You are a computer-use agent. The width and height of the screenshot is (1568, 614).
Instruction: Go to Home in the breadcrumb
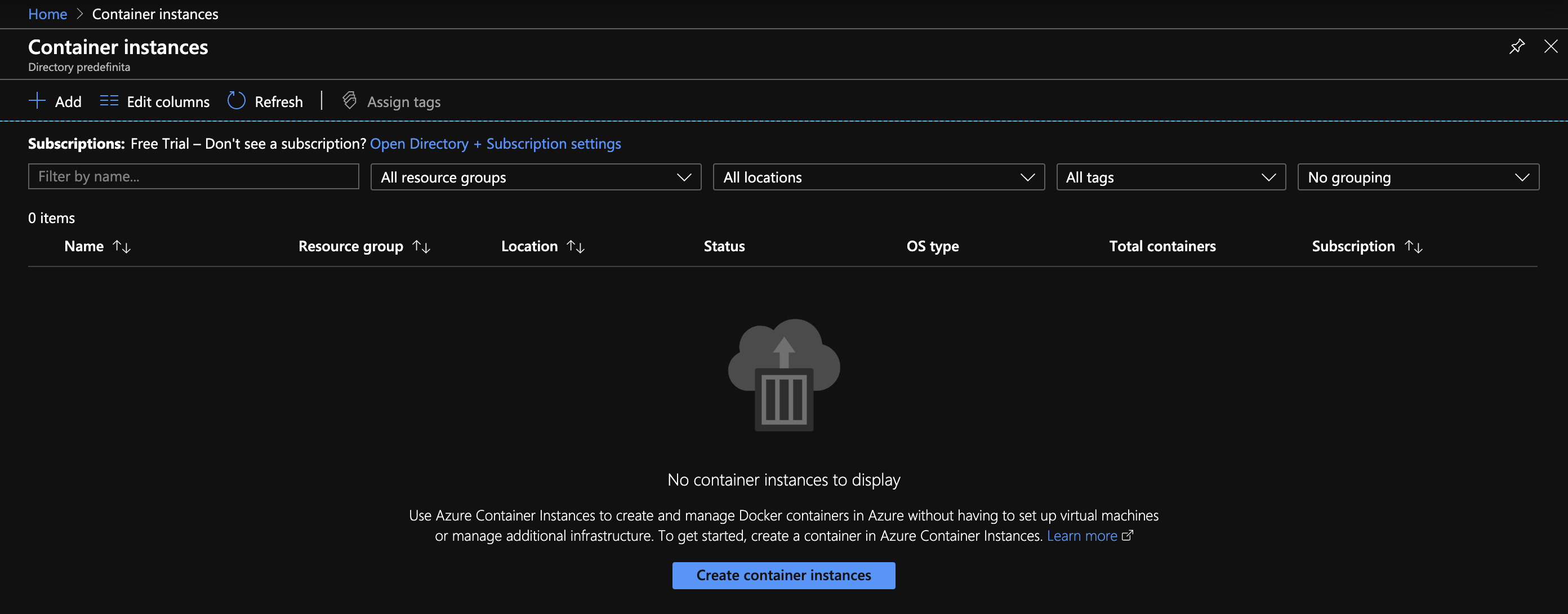[x=47, y=14]
